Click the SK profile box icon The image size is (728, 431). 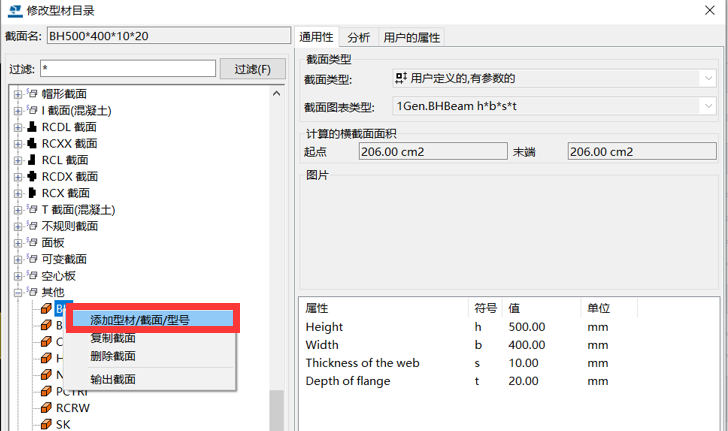pos(46,424)
